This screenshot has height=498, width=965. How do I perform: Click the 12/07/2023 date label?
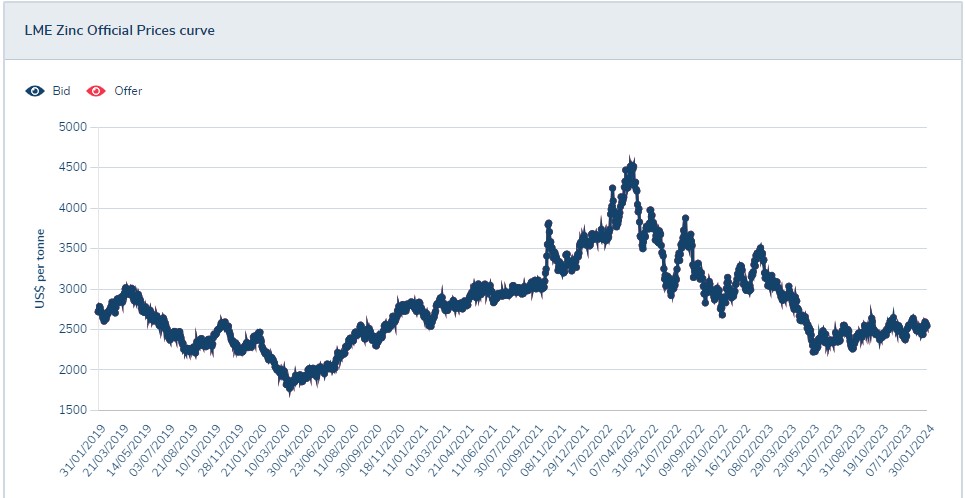(x=820, y=449)
